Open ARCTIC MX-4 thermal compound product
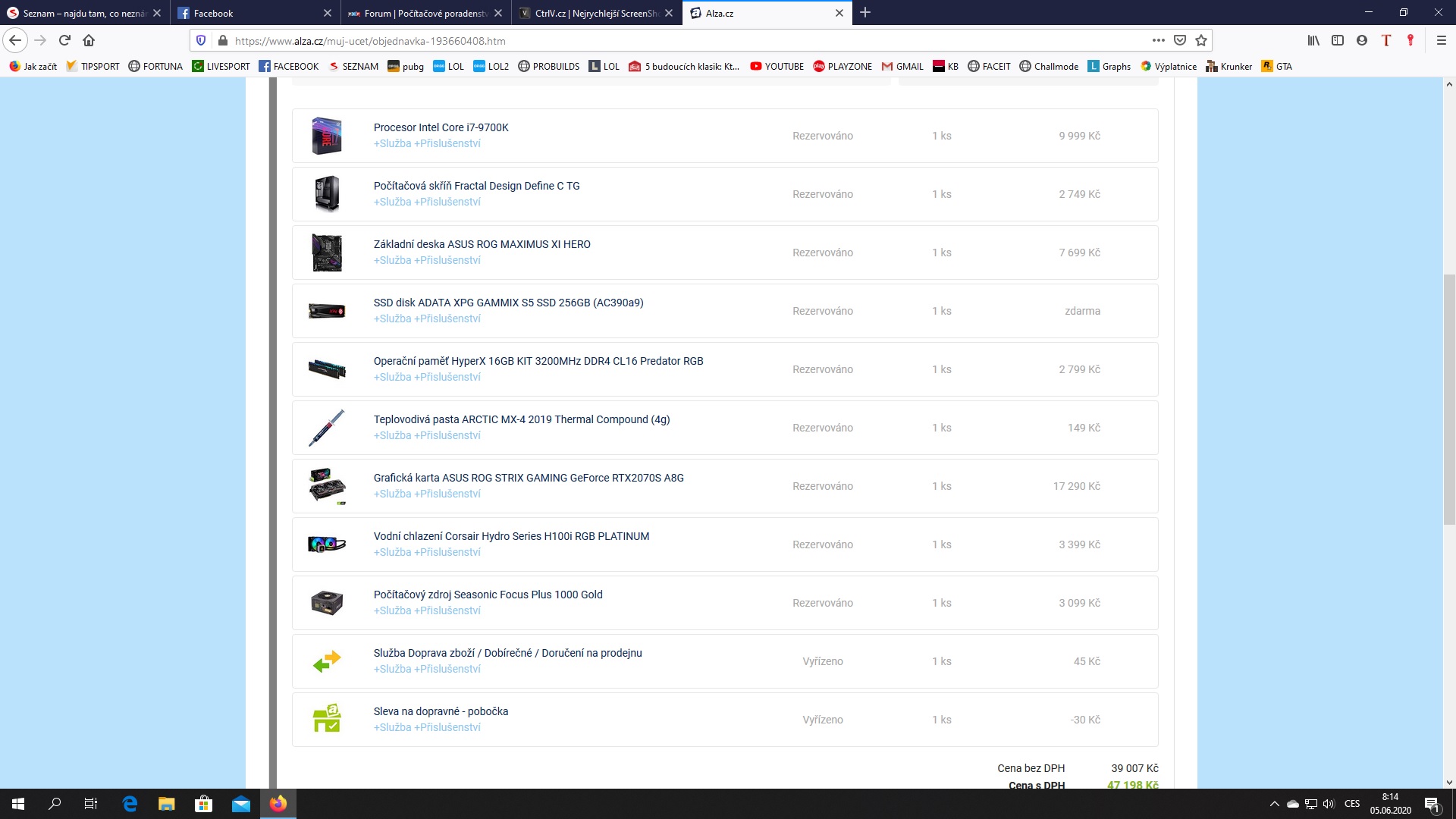Viewport: 1456px width, 819px height. coord(521,419)
